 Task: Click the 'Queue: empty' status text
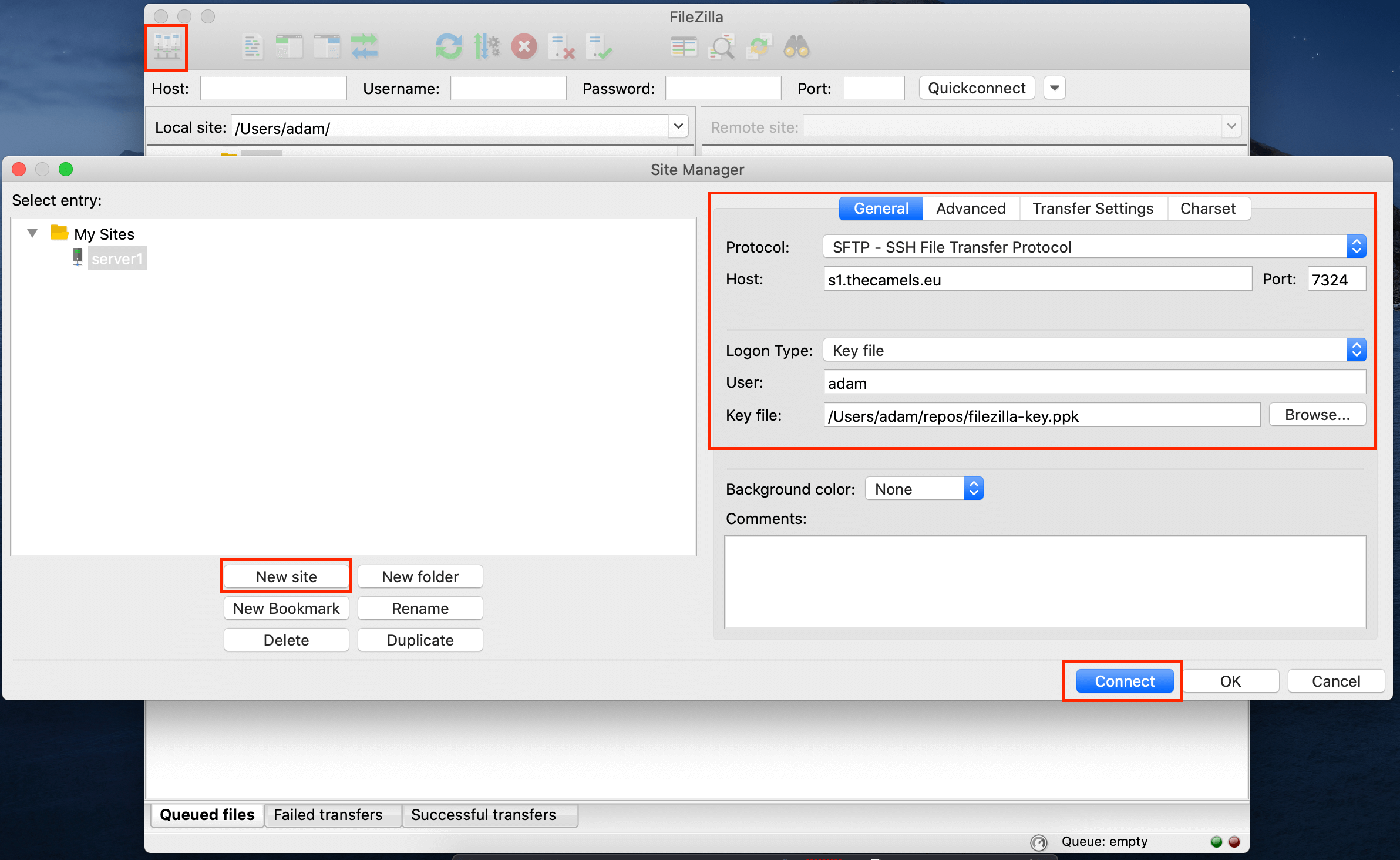[x=1104, y=842]
